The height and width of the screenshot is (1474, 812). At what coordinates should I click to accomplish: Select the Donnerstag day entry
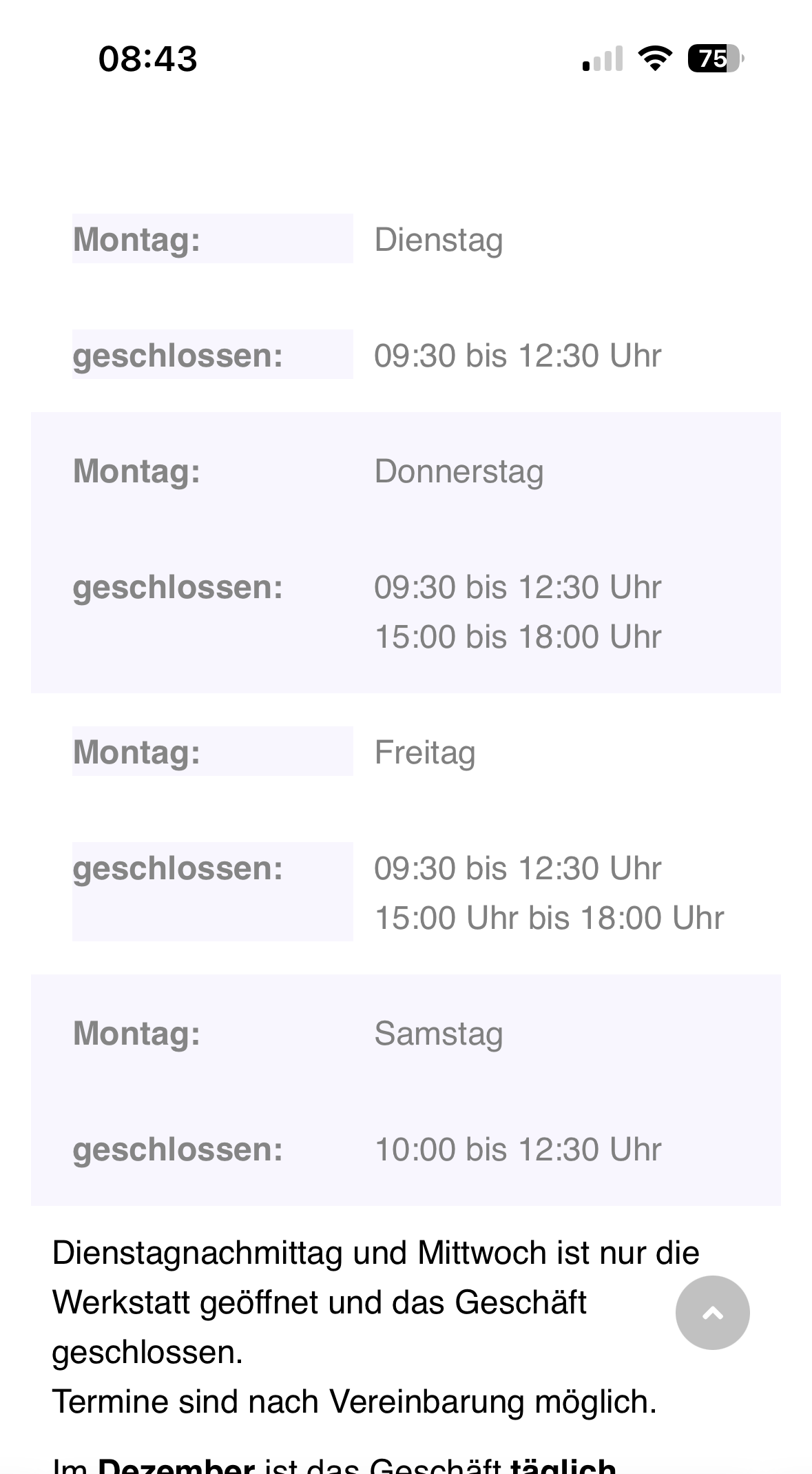click(459, 471)
